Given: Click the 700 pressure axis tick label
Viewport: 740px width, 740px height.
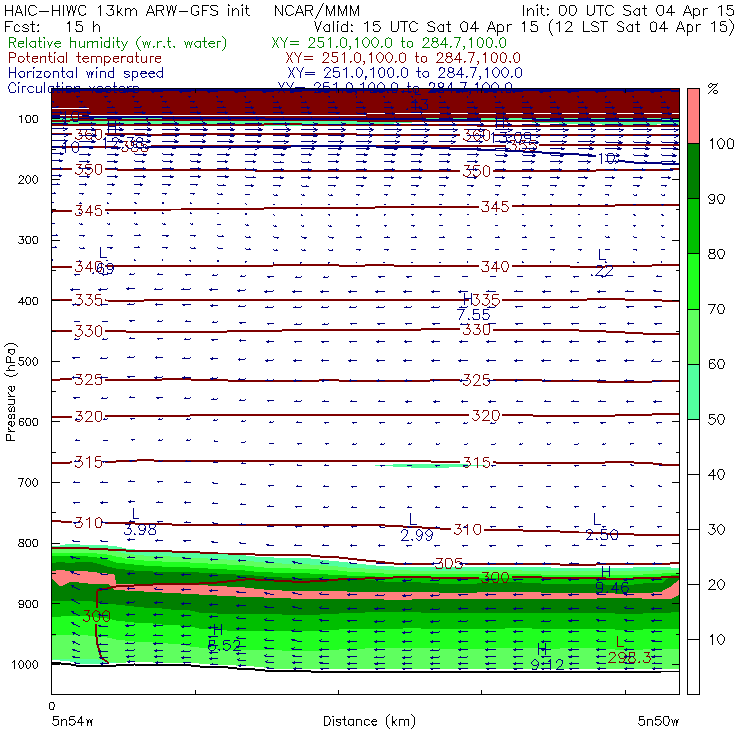Looking at the screenshot, I should point(28,482).
